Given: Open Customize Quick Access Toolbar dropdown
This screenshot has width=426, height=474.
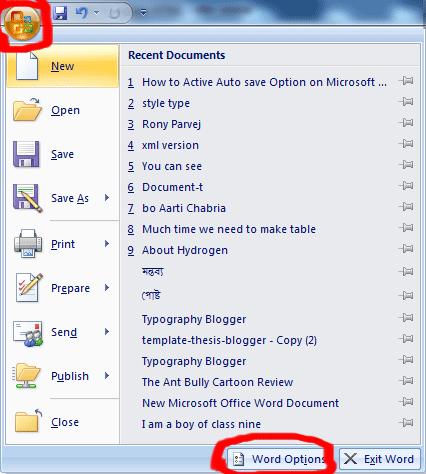Looking at the screenshot, I should [143, 13].
